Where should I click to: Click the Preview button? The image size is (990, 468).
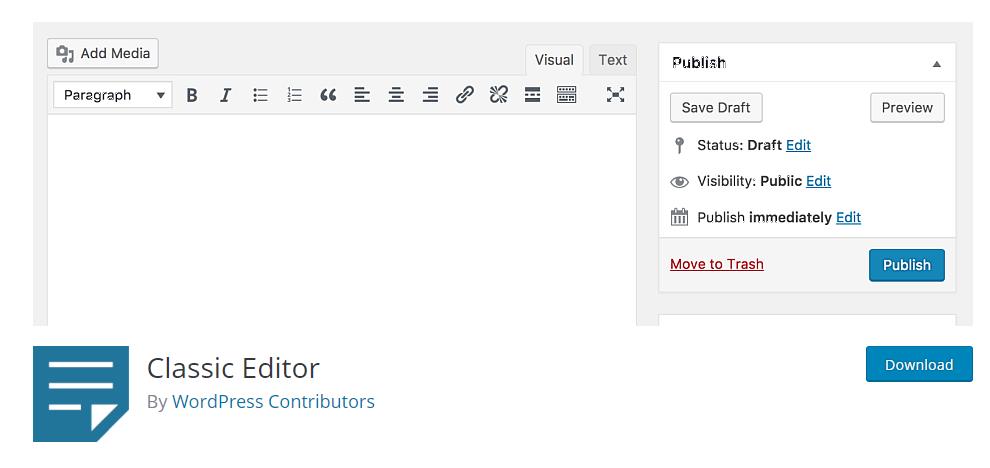907,107
